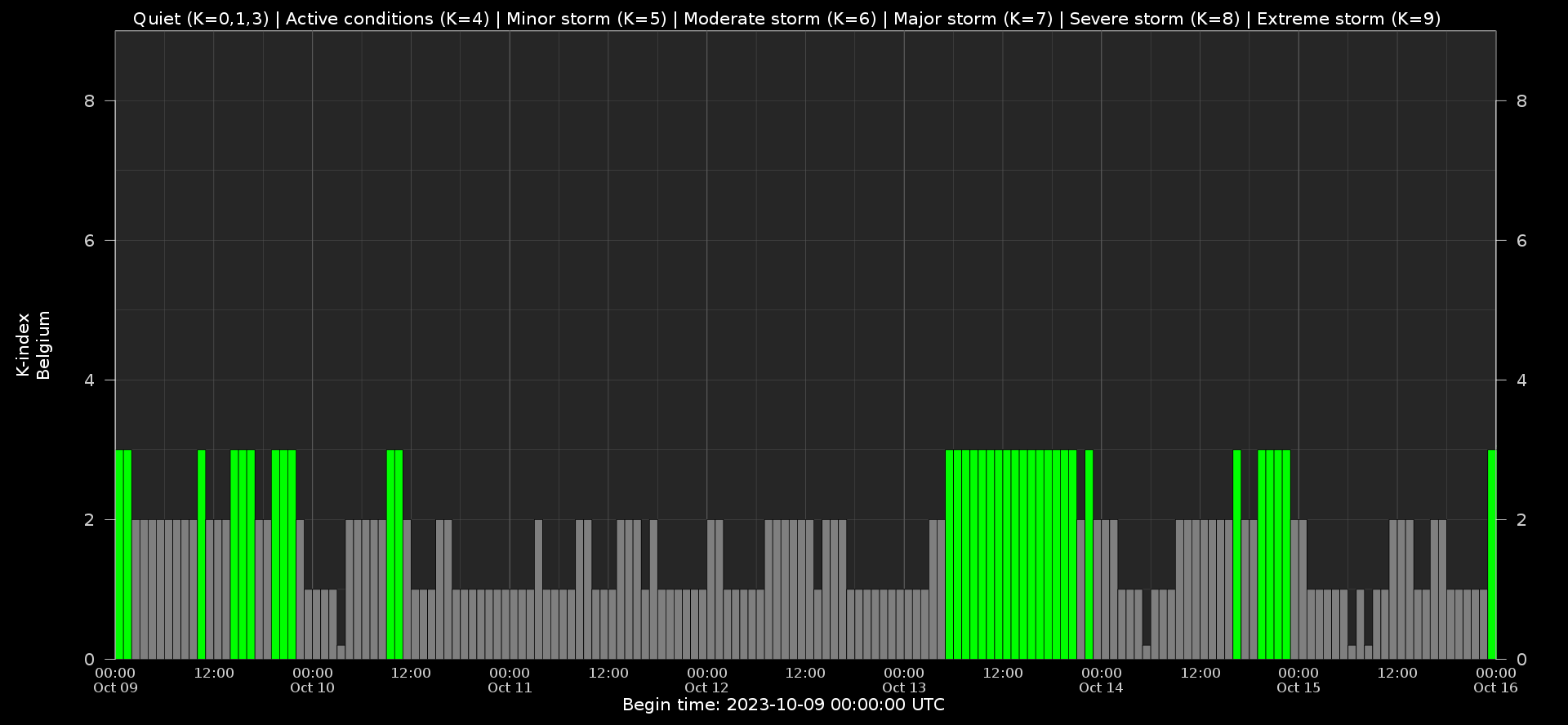Select the 'Begin time' caption below the chart

783,705
